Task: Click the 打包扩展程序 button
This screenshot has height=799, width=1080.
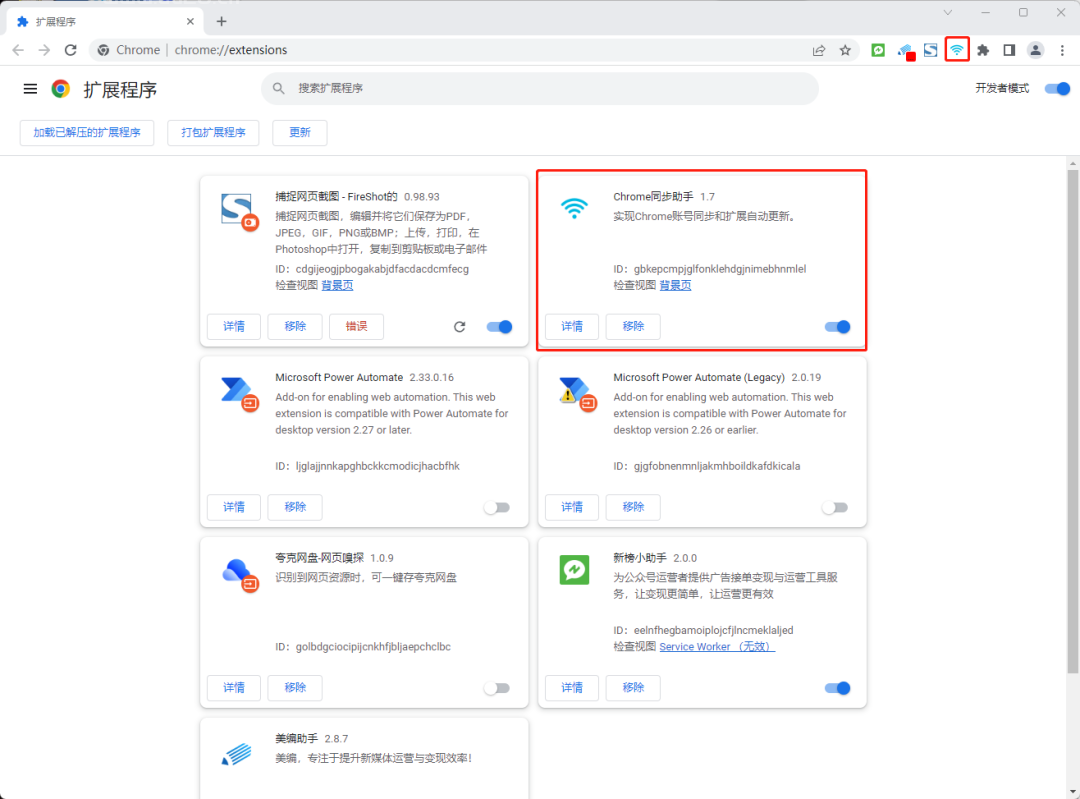Action: (213, 132)
